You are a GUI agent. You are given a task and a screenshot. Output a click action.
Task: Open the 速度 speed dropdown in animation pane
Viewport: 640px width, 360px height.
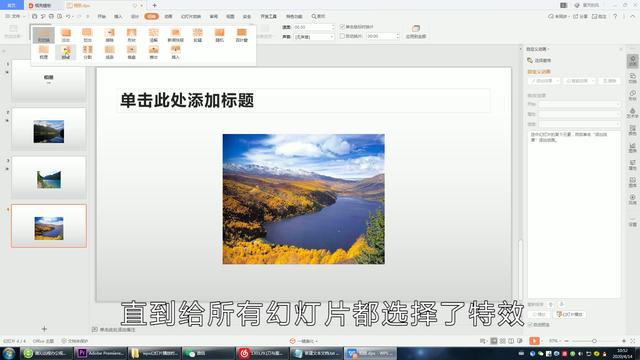pyautogui.click(x=580, y=124)
